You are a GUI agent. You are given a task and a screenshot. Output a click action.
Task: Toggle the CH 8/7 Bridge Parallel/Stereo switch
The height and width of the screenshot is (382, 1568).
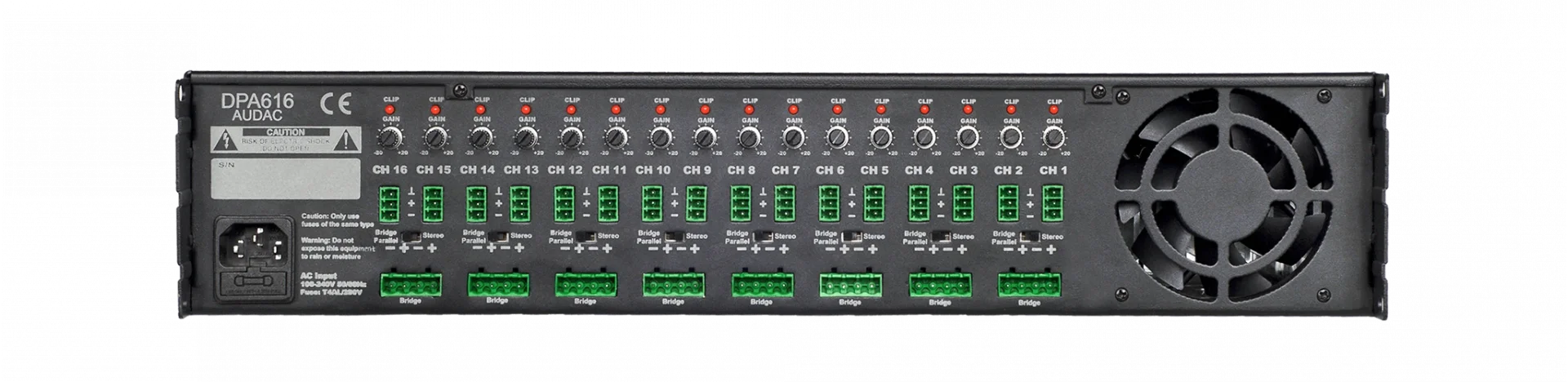pyautogui.click(x=764, y=236)
